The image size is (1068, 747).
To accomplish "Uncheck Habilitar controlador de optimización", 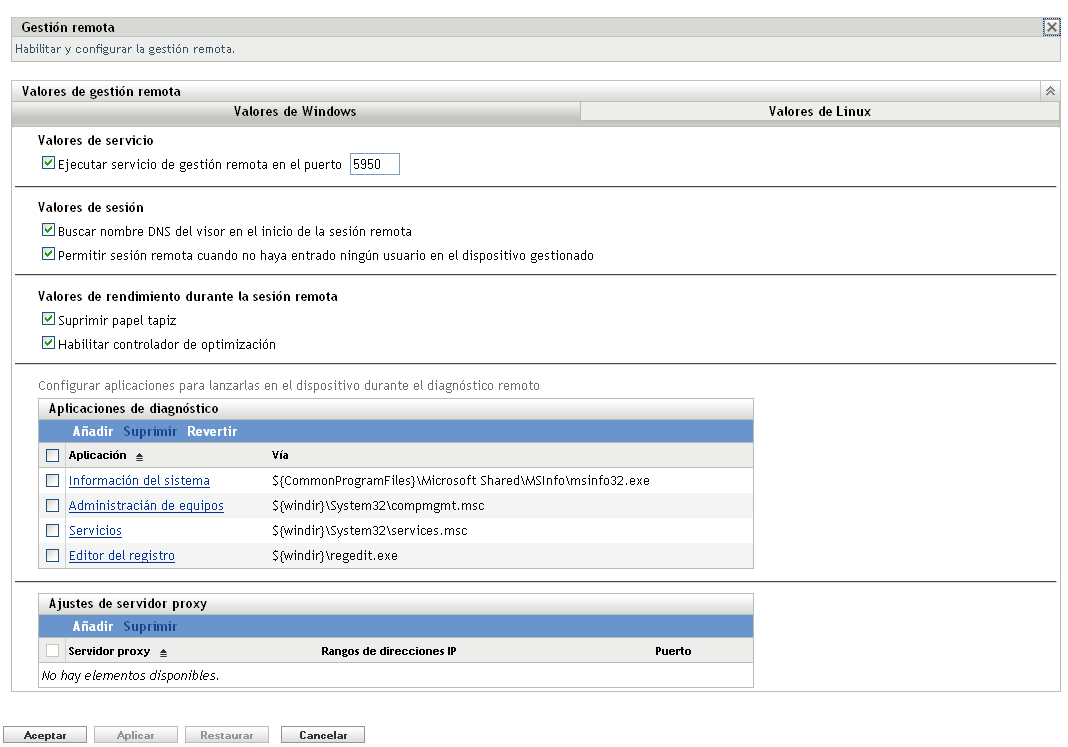I will 48,343.
